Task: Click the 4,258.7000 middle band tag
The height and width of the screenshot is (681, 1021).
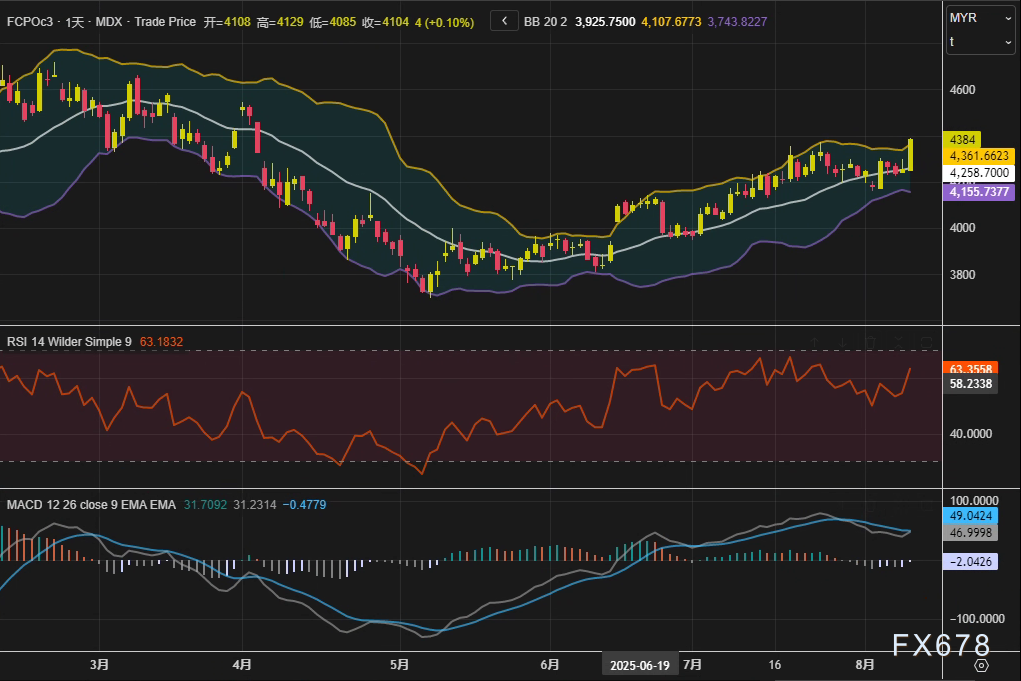Action: coord(978,173)
